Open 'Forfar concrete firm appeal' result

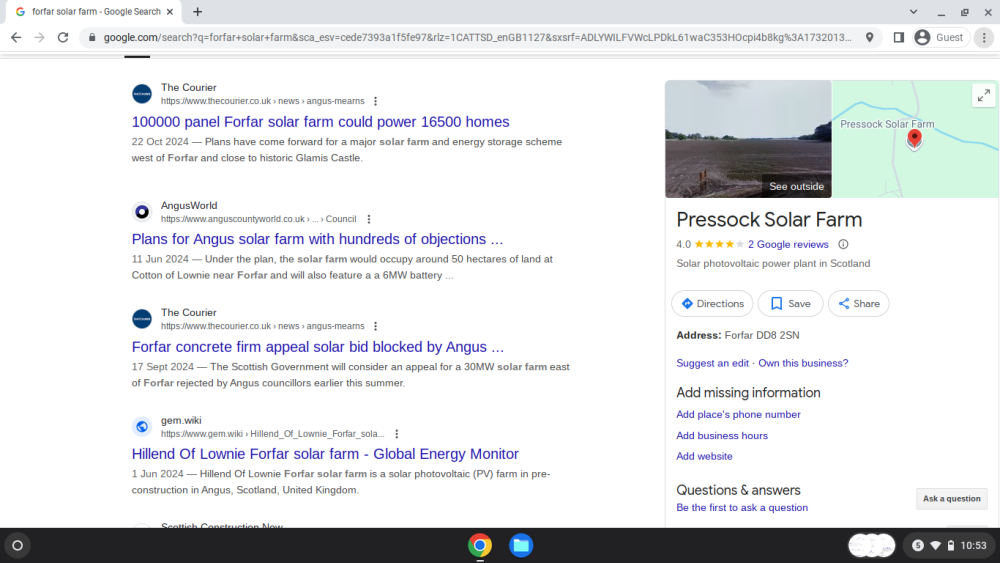318,347
